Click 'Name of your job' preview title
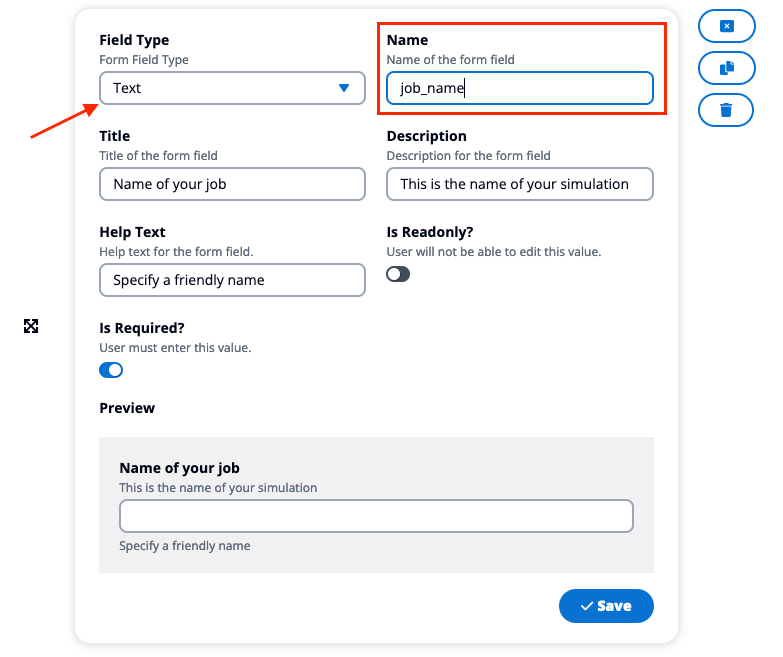The height and width of the screenshot is (657, 783). (x=179, y=468)
